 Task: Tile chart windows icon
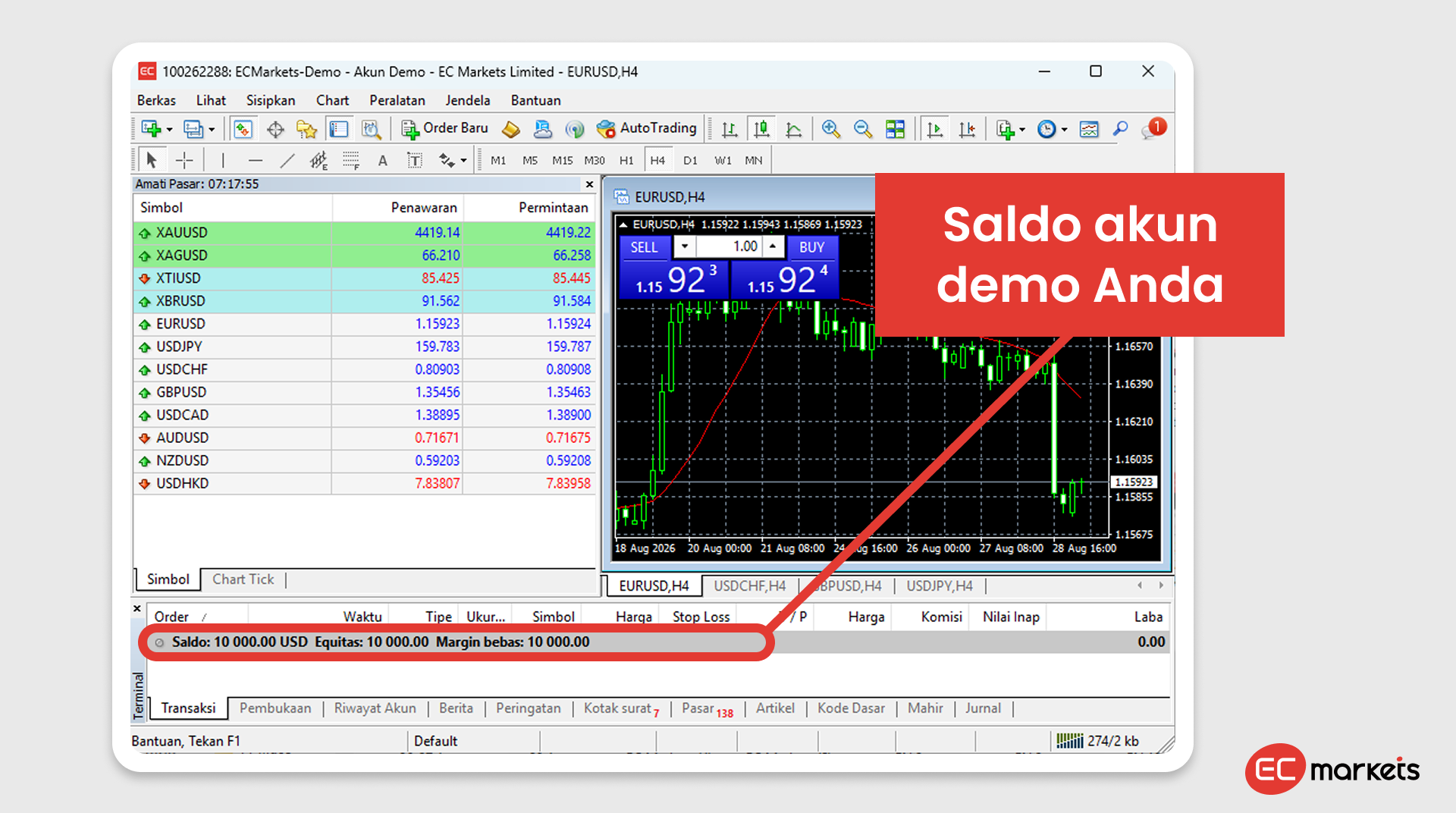coord(895,129)
